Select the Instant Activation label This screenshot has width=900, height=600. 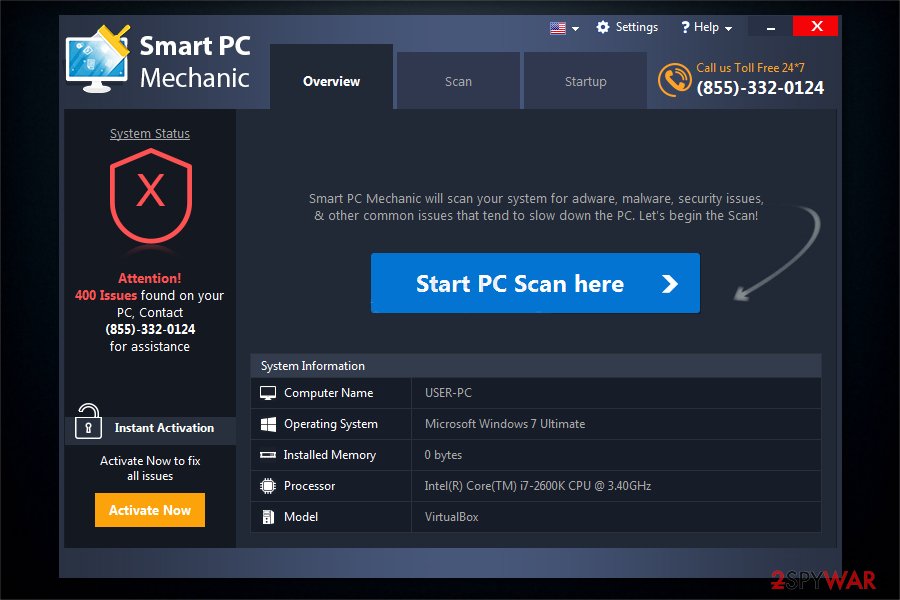click(x=164, y=428)
